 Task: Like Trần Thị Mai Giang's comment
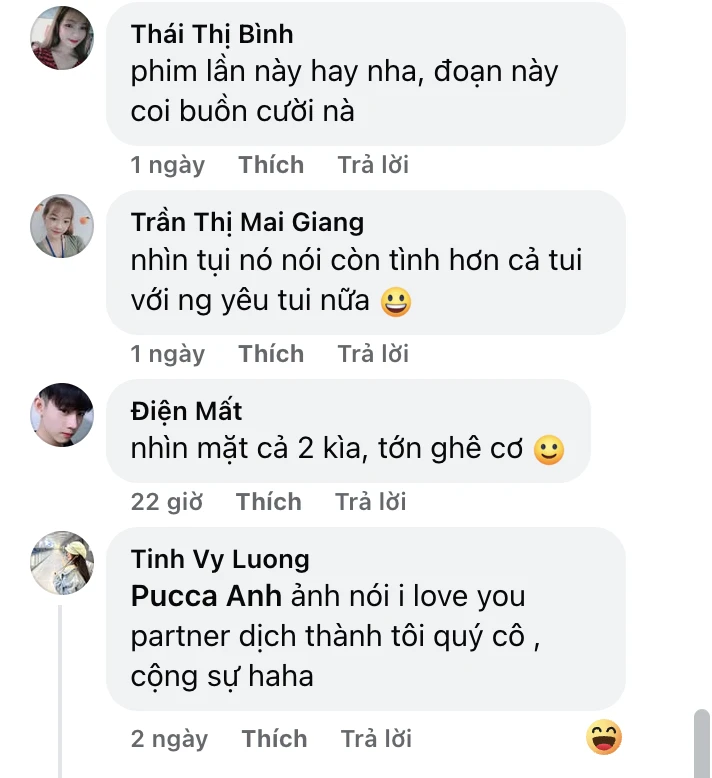[271, 354]
